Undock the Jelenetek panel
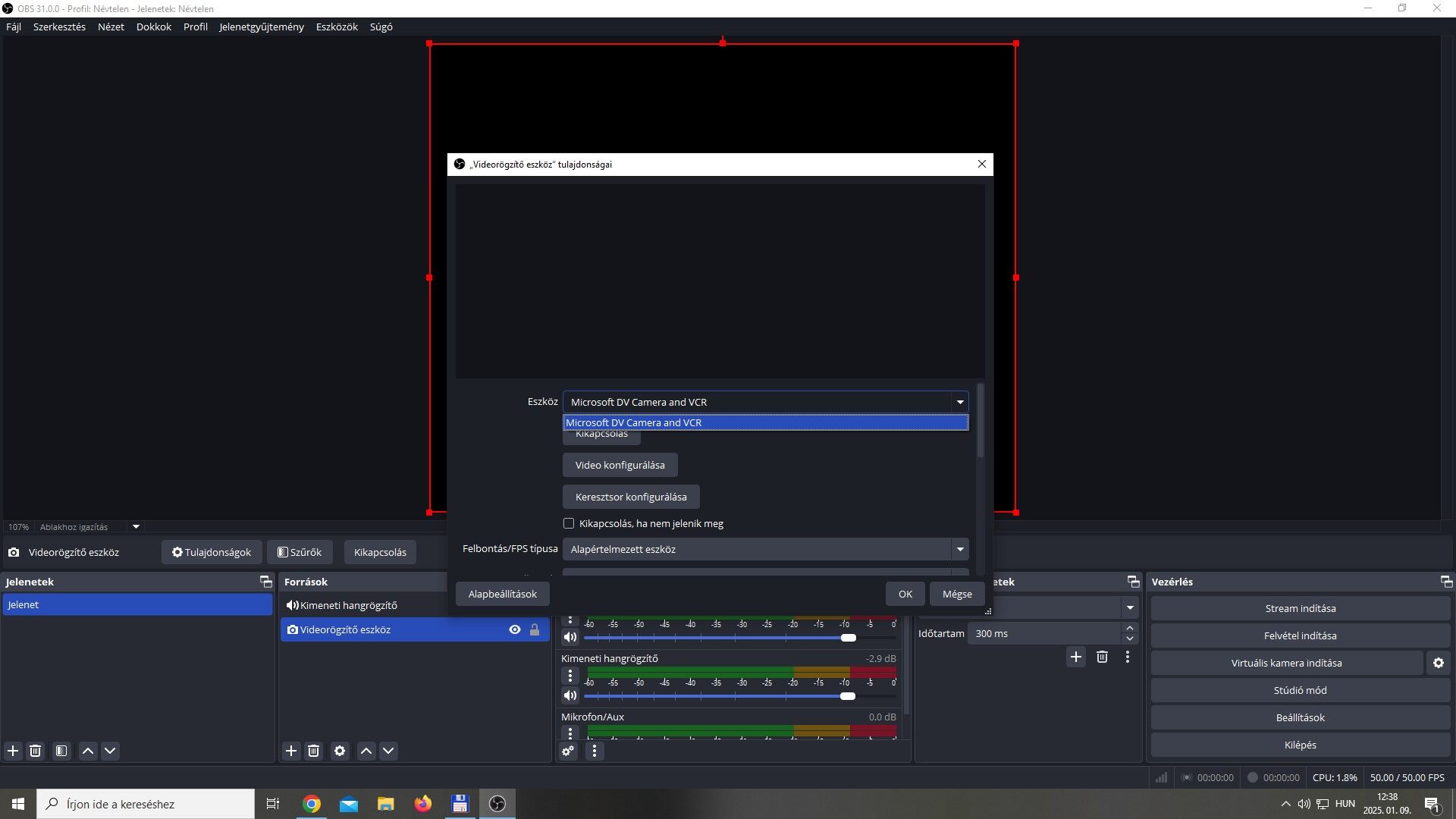This screenshot has height=819, width=1456. [266, 582]
